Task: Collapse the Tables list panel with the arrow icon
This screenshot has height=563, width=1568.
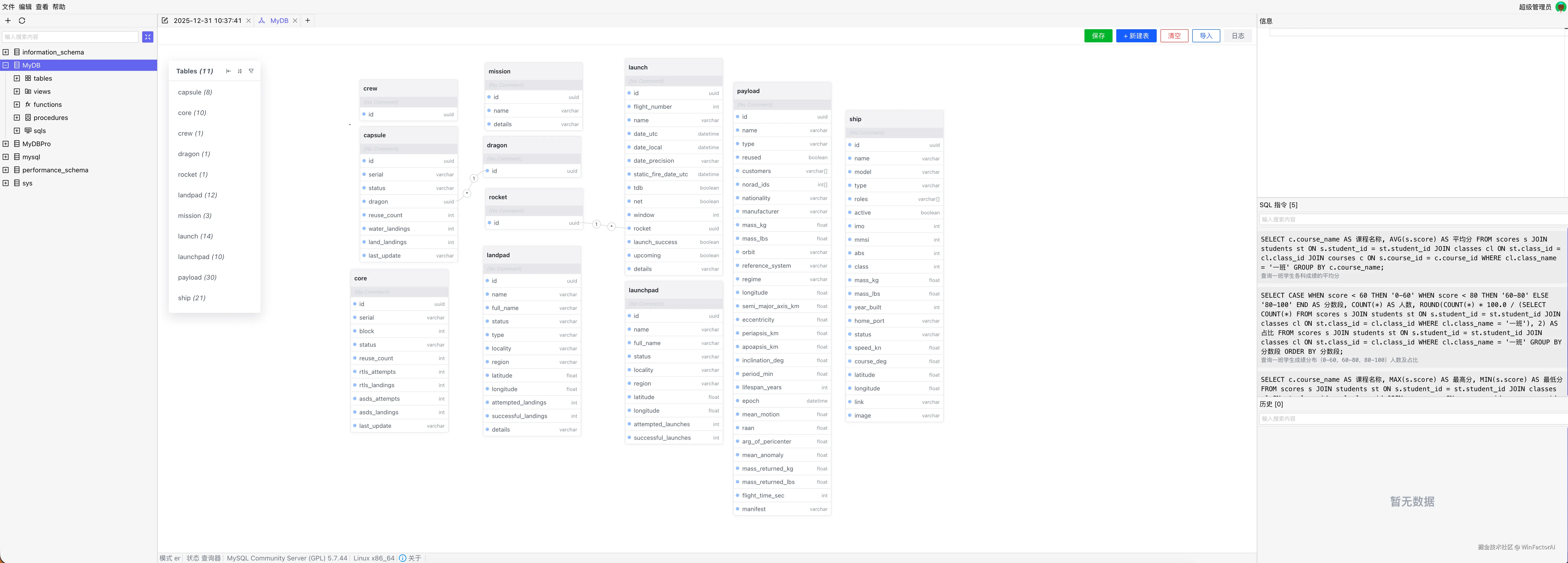Action: click(228, 71)
